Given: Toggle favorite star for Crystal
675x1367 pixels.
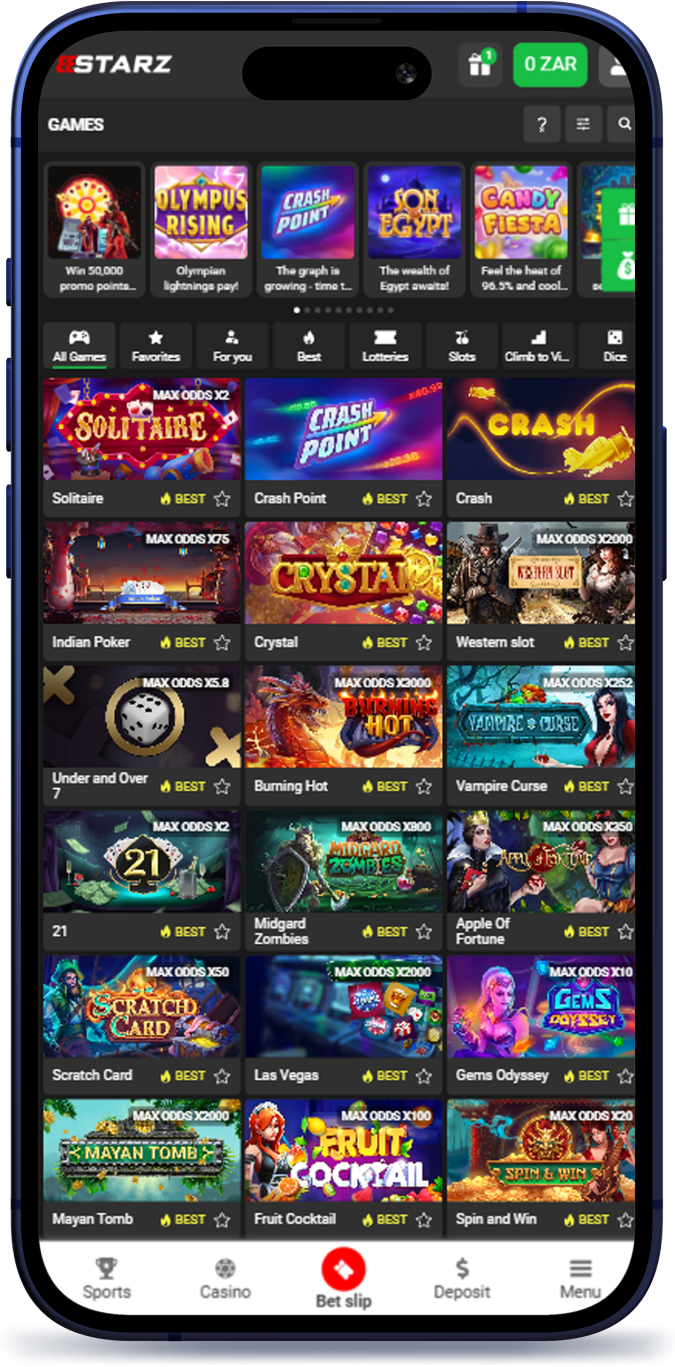Looking at the screenshot, I should 424,643.
